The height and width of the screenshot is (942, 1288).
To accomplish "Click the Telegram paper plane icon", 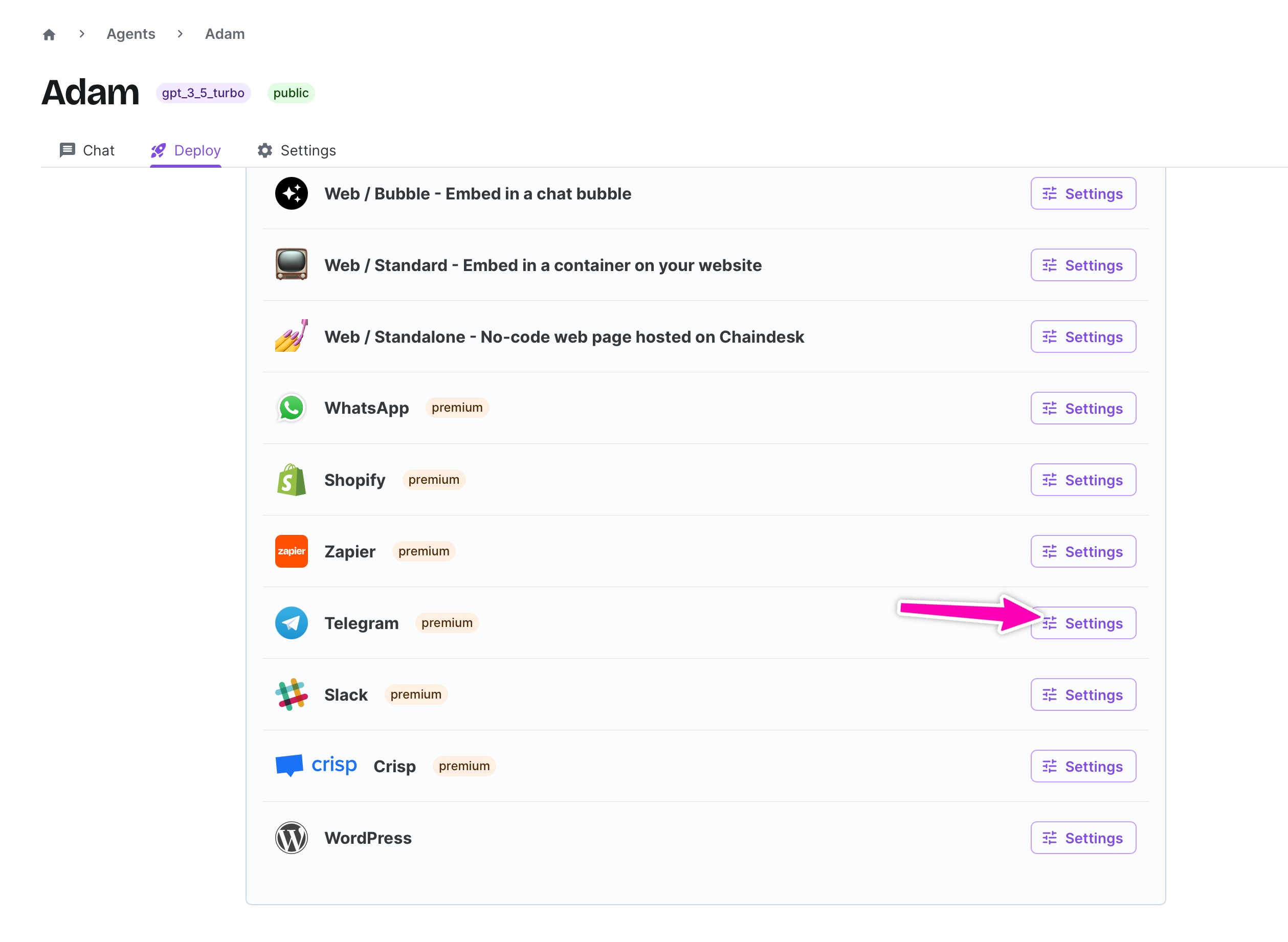I will (x=291, y=623).
